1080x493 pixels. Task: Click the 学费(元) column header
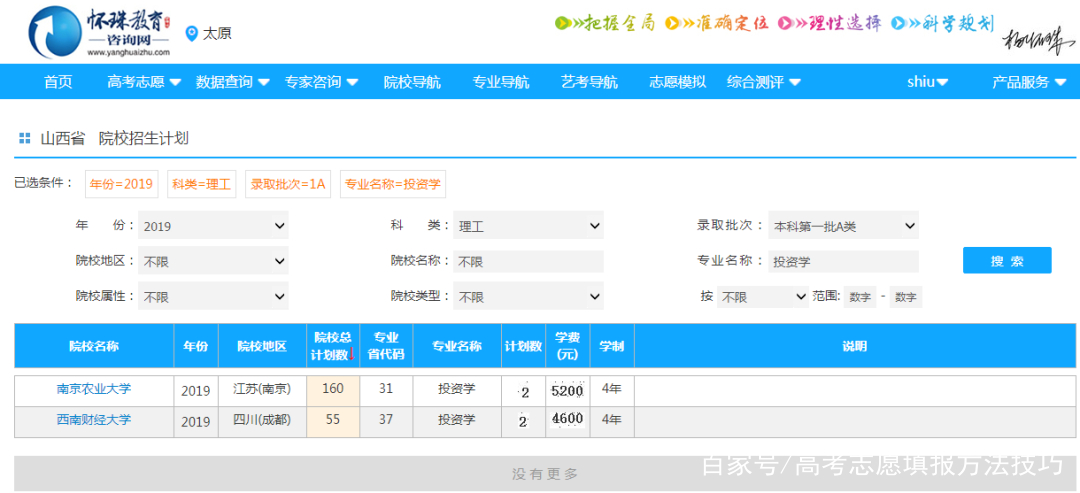tap(568, 346)
